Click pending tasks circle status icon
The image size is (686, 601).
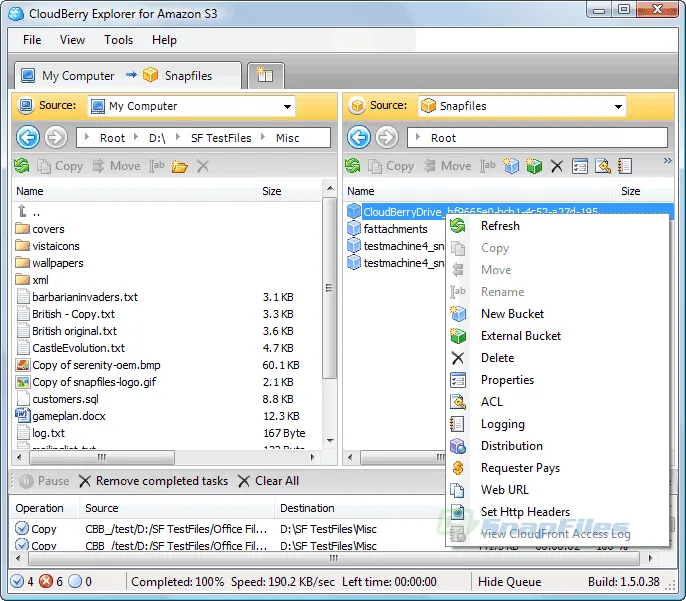(75, 581)
